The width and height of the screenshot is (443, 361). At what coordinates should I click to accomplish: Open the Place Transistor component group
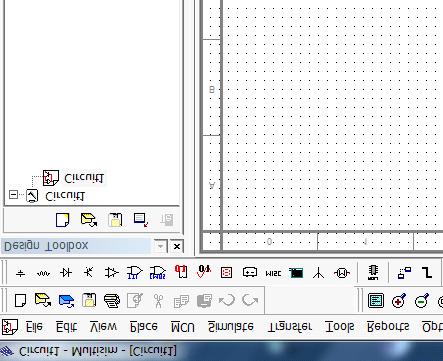88,273
